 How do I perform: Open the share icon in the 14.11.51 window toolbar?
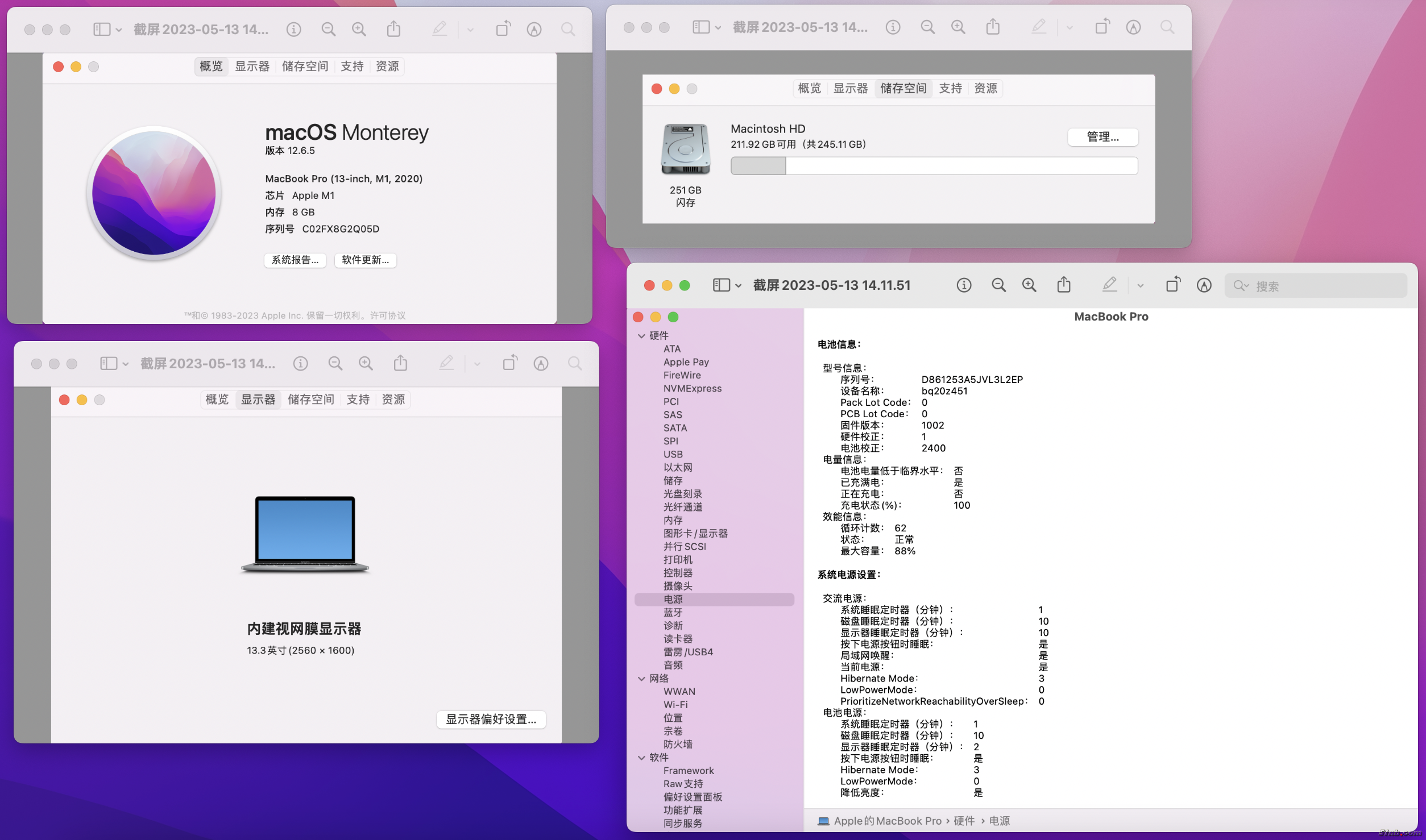click(x=1064, y=285)
